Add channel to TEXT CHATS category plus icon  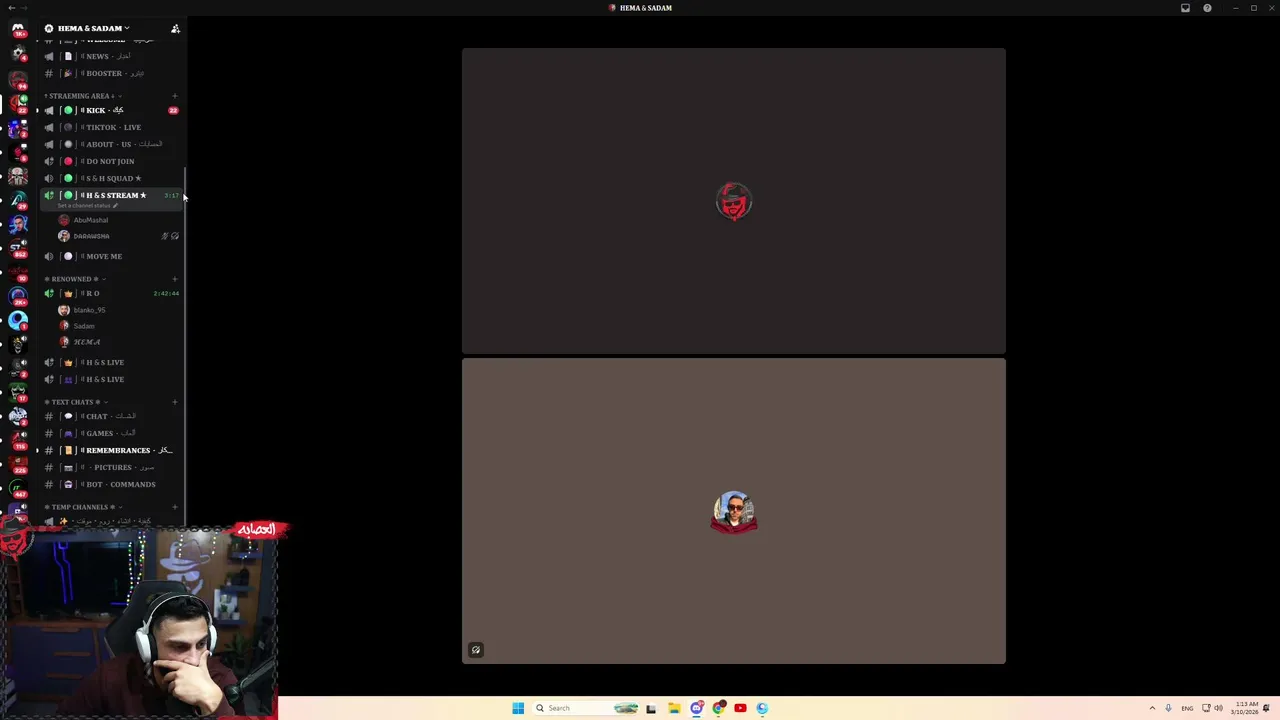[175, 402]
